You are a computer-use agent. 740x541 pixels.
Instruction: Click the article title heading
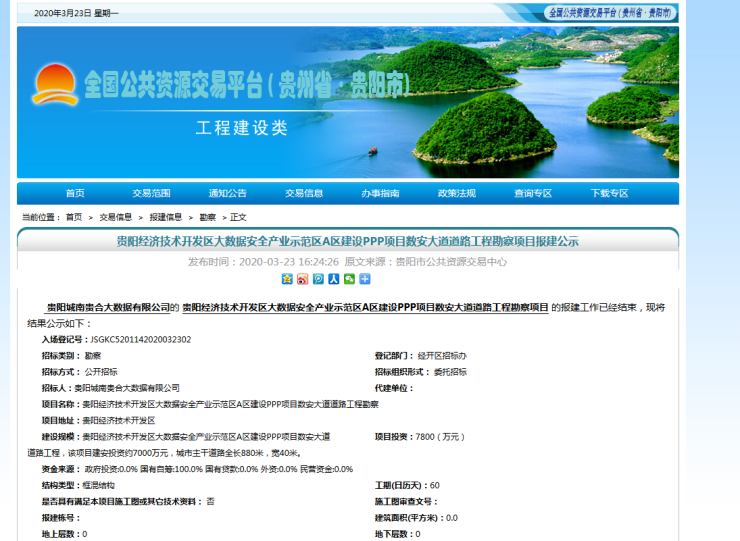coord(348,241)
